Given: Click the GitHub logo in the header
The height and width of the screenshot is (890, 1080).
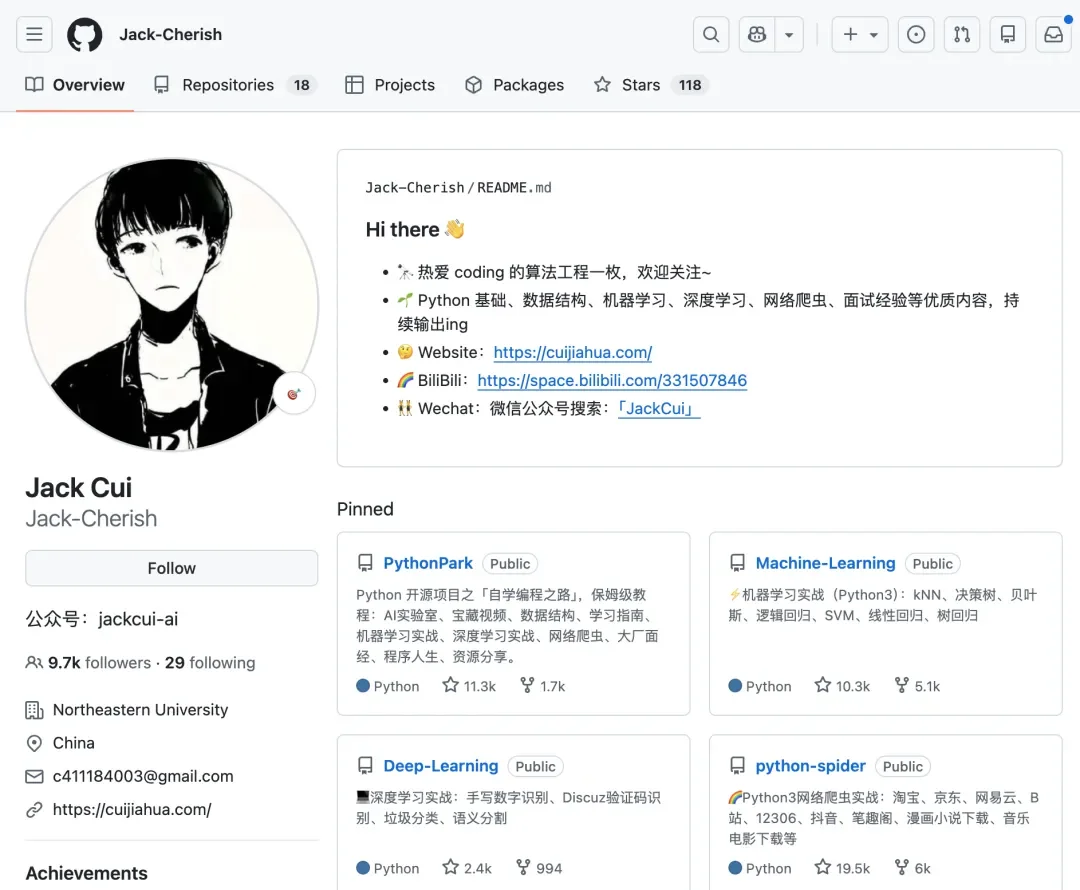Looking at the screenshot, I should pos(84,34).
